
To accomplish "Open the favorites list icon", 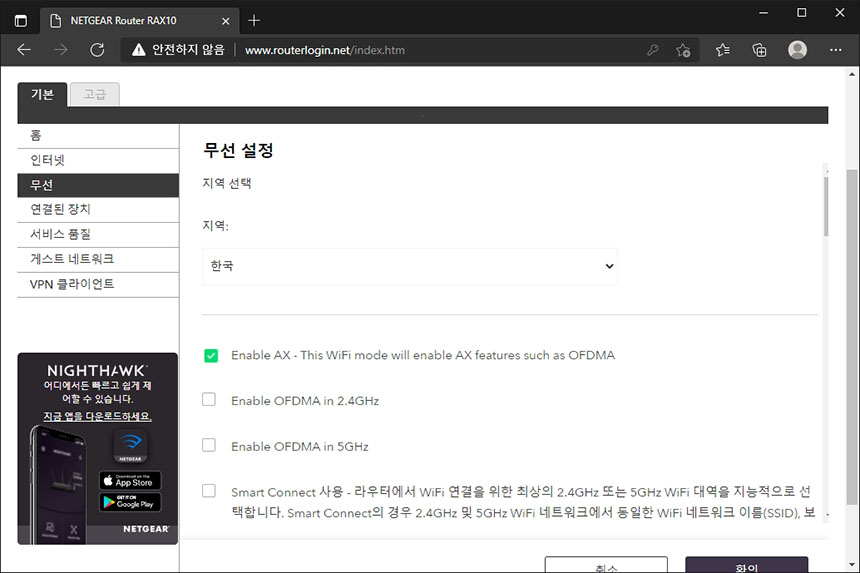I will 722,50.
